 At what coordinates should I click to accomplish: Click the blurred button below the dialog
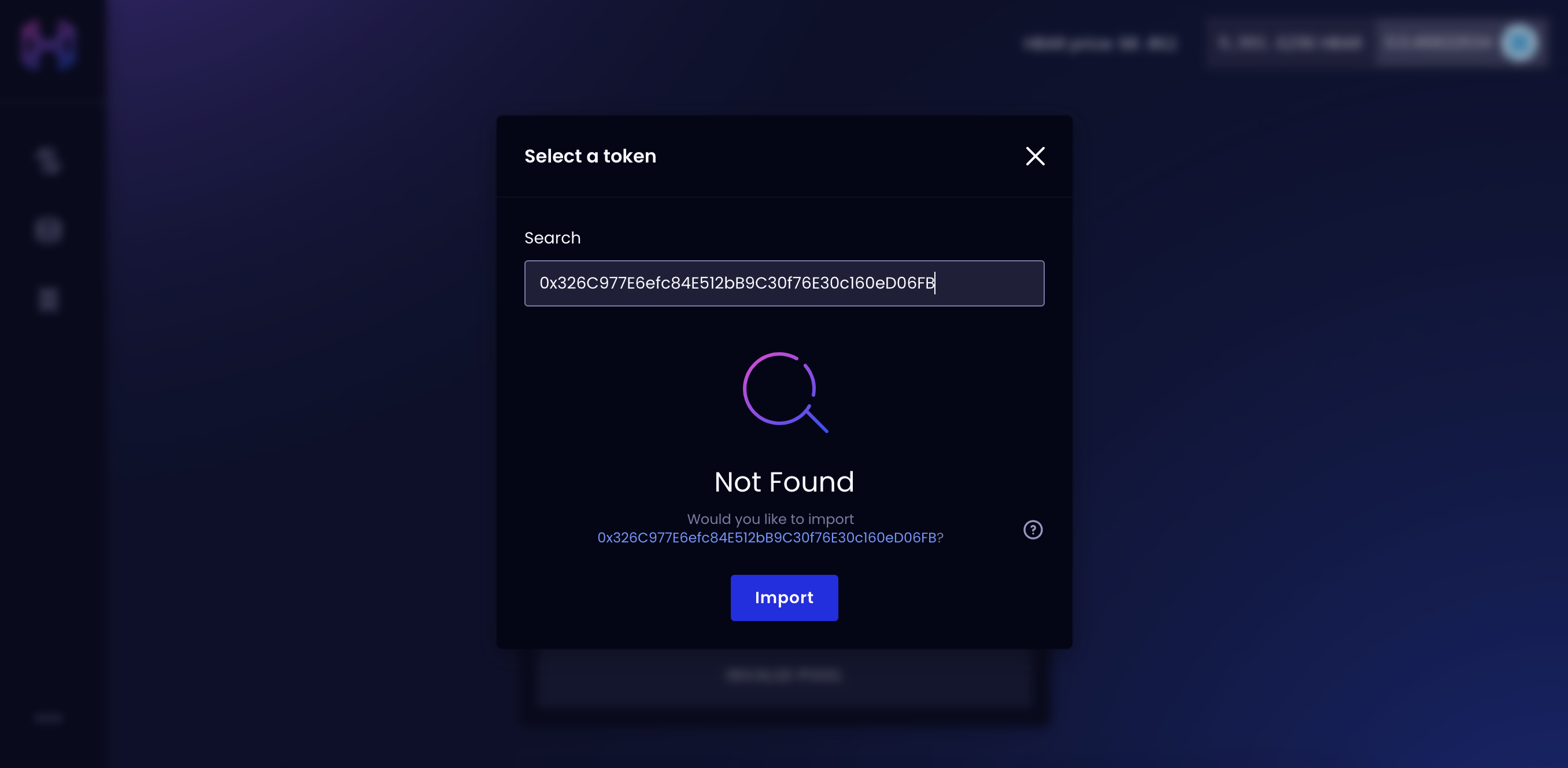click(x=784, y=676)
